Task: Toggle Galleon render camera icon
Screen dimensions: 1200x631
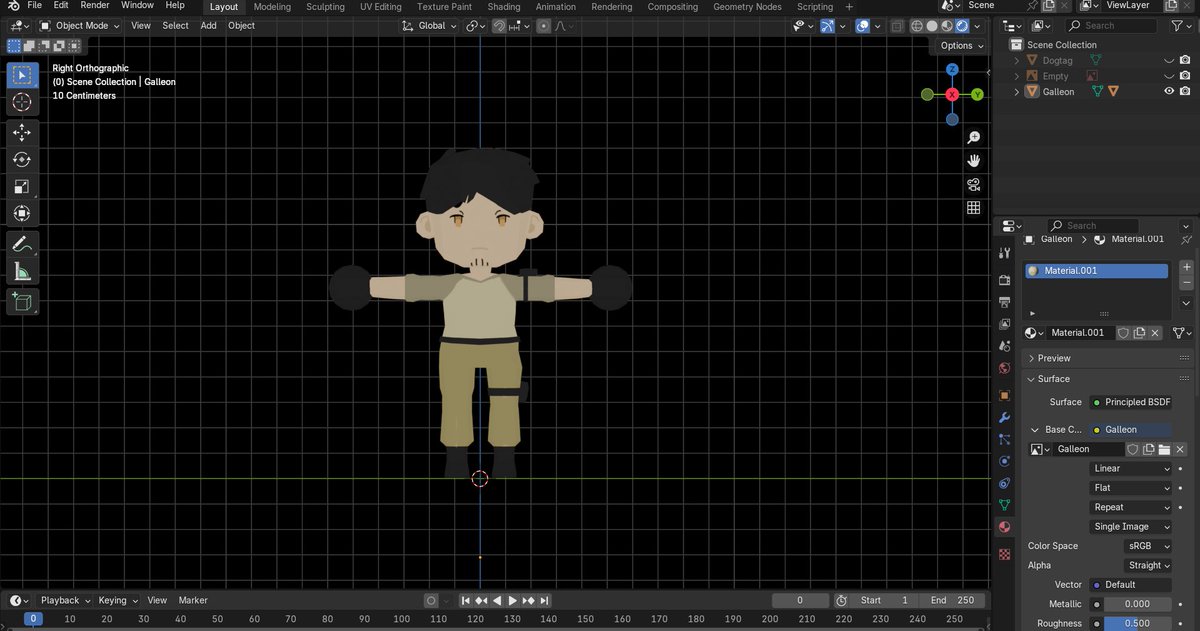Action: click(1185, 91)
